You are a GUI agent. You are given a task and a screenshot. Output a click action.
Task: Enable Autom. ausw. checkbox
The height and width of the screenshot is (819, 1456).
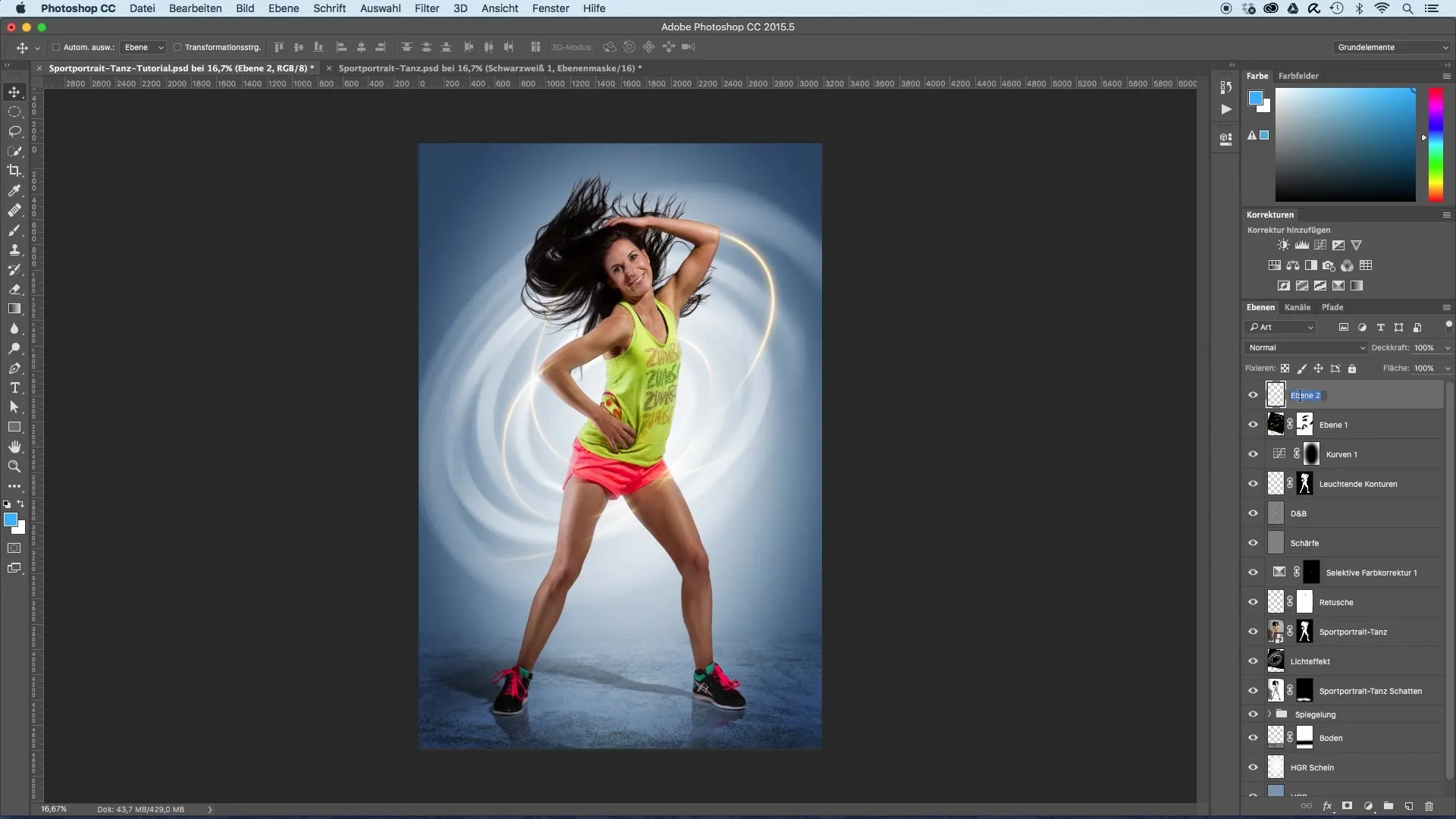click(56, 47)
